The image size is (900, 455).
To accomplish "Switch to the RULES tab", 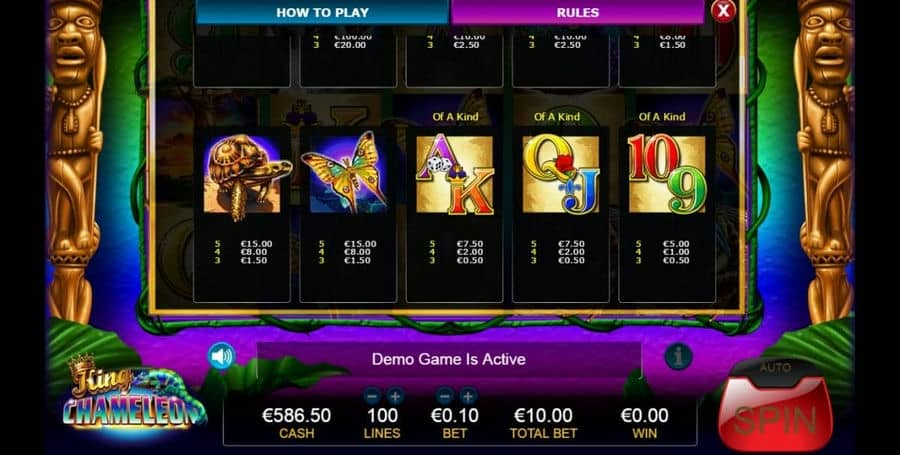I will [x=577, y=12].
